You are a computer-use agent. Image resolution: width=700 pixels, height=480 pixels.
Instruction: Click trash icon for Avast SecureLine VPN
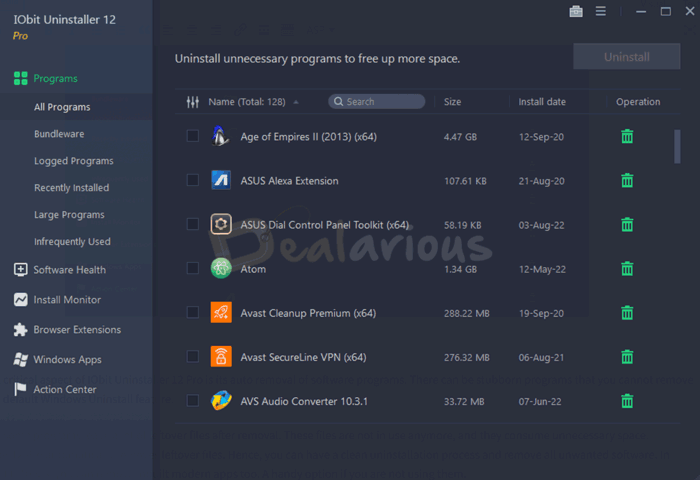[x=627, y=357]
